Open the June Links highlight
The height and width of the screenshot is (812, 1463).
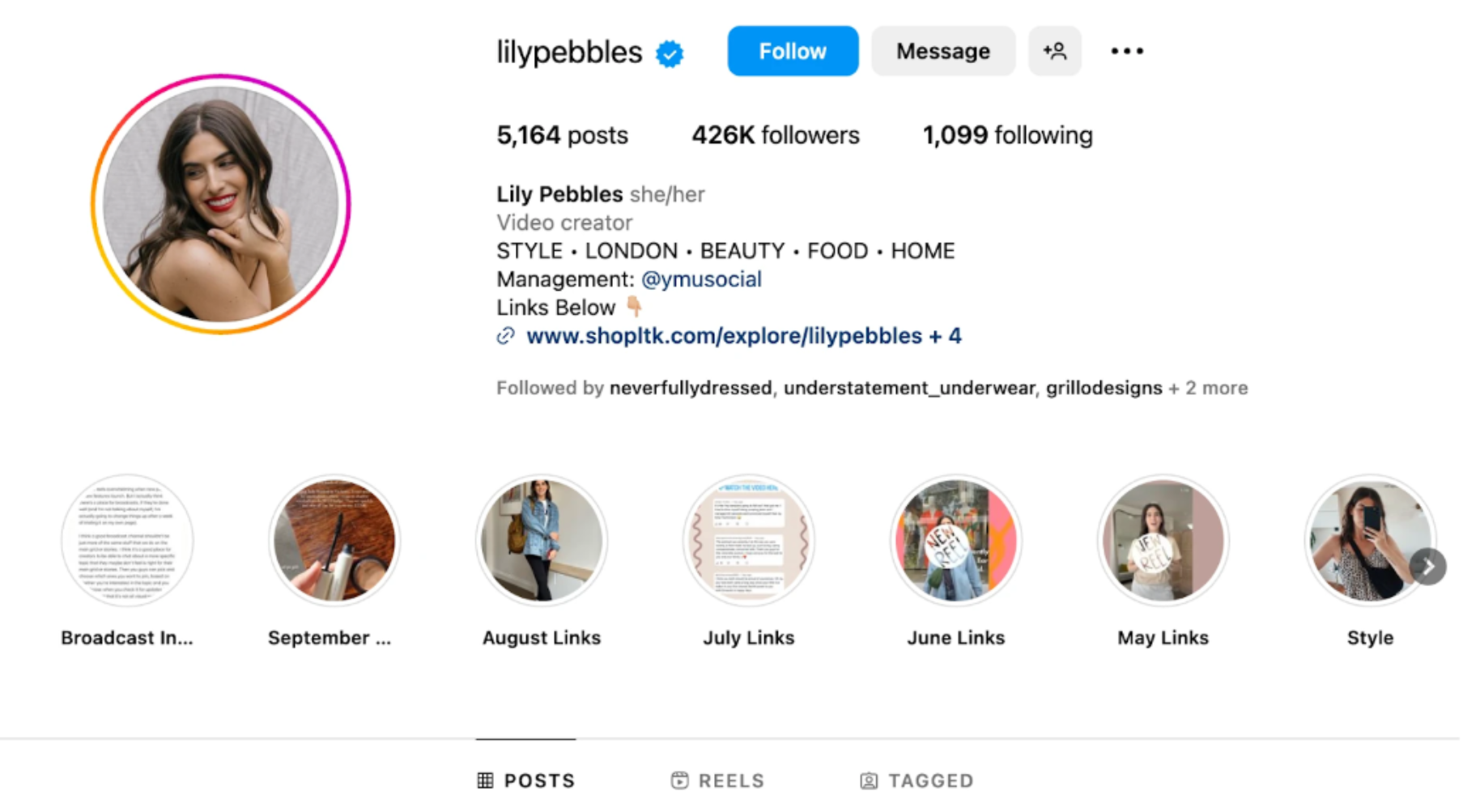[955, 541]
